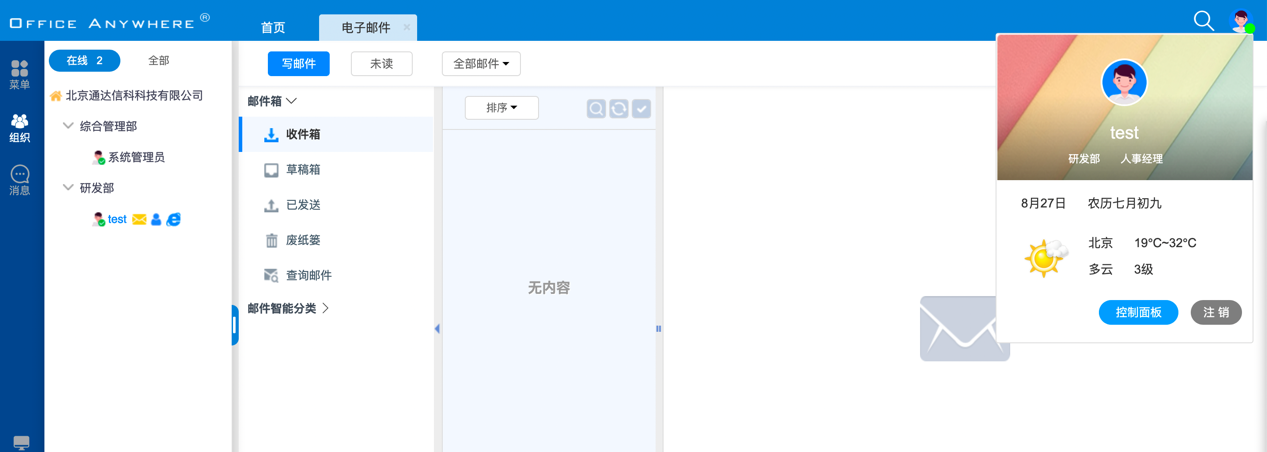Click the inbox download icon for 收件箱

(x=271, y=134)
